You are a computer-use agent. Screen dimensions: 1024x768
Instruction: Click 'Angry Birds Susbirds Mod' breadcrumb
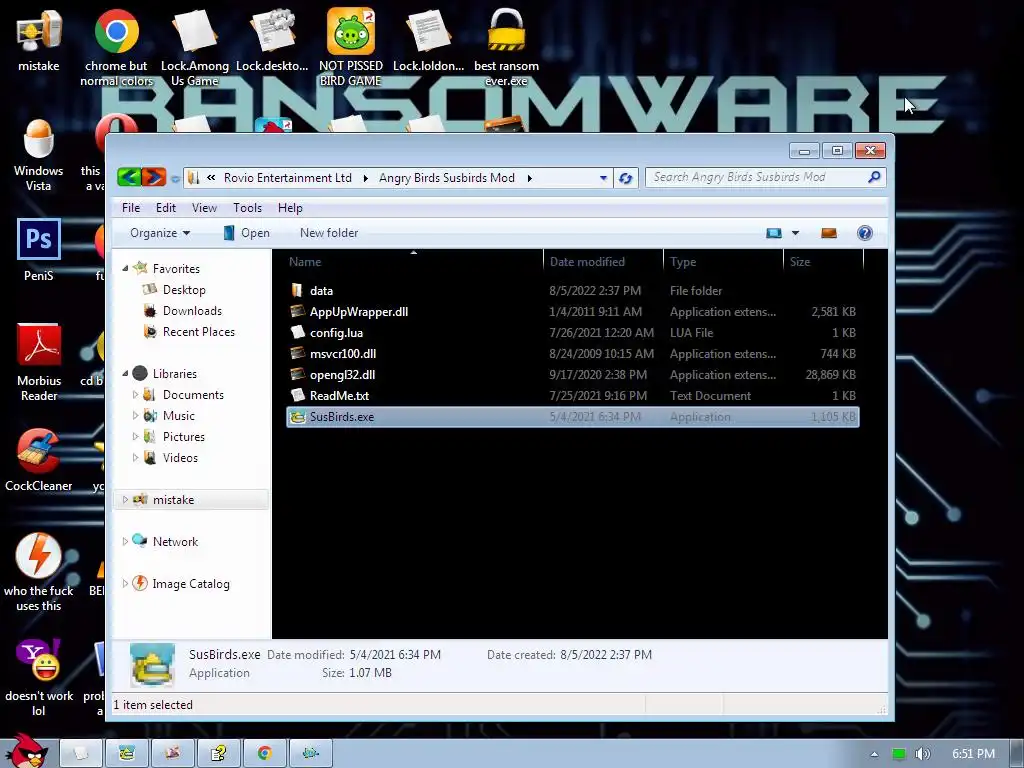point(447,178)
